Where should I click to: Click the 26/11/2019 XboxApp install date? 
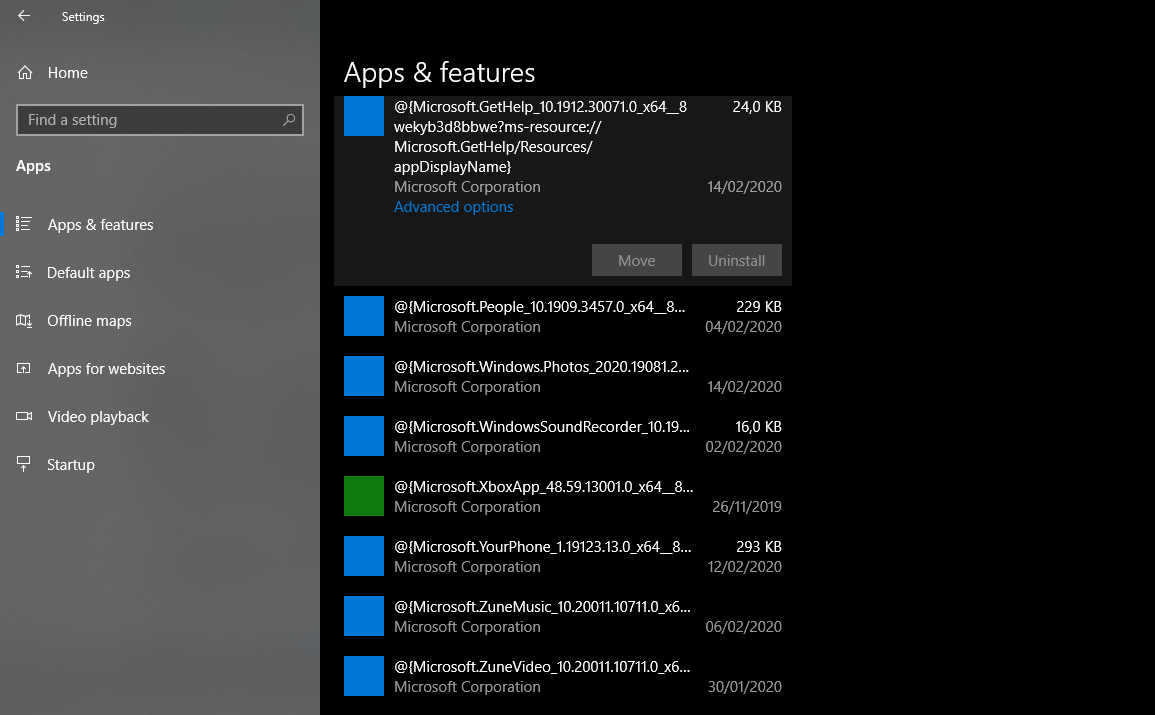coord(746,507)
